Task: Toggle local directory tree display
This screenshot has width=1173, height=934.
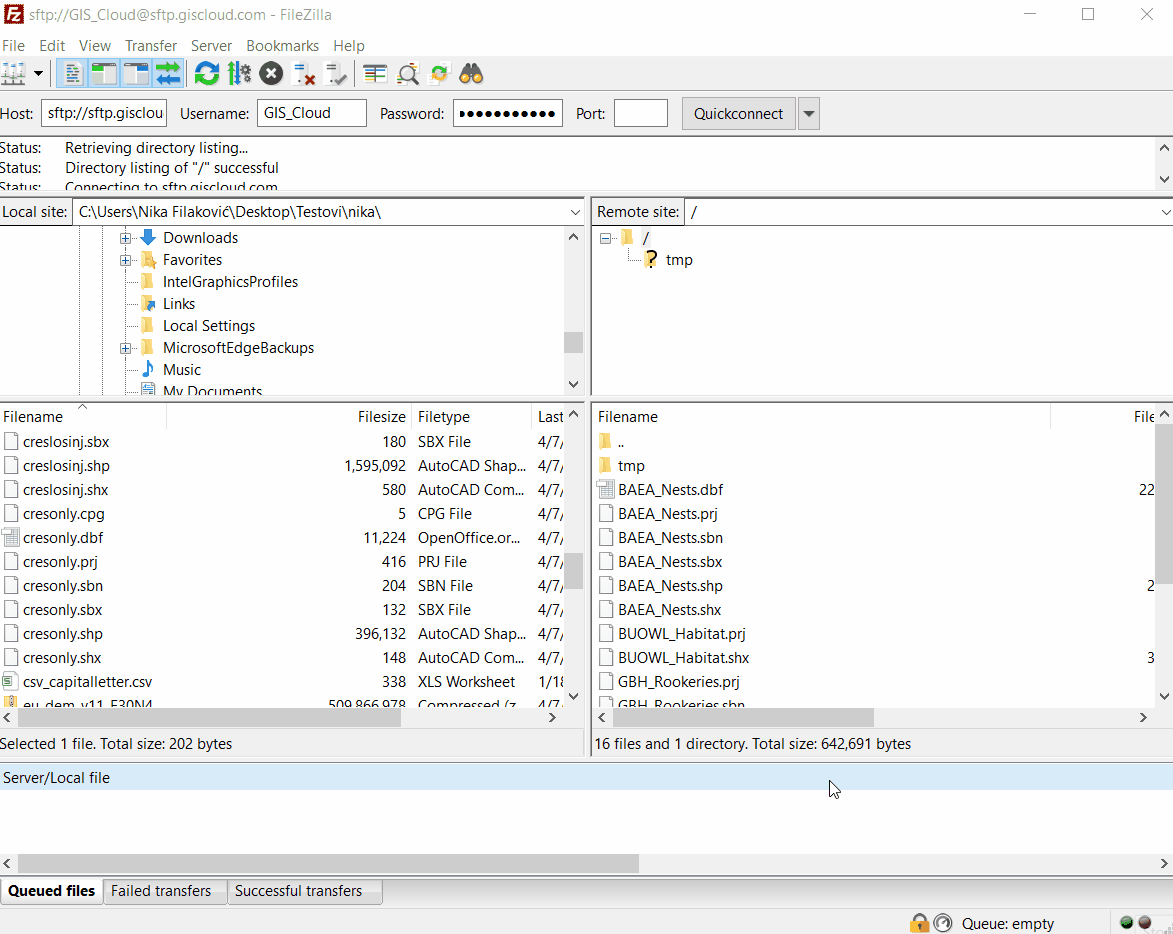Action: click(x=104, y=74)
